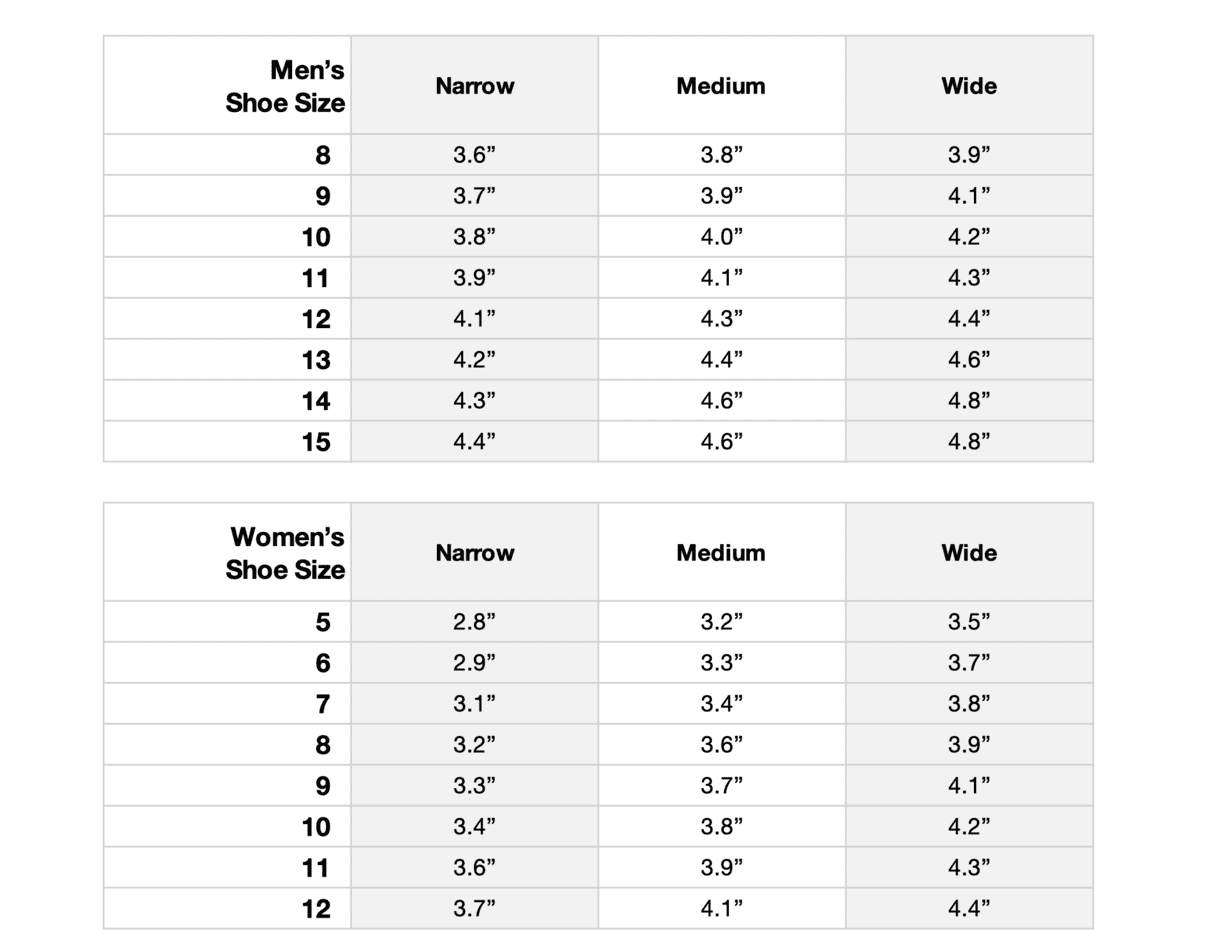This screenshot has width=1212, height=952.
Task: Select men's size 12 wide width cell
Action: point(969,319)
